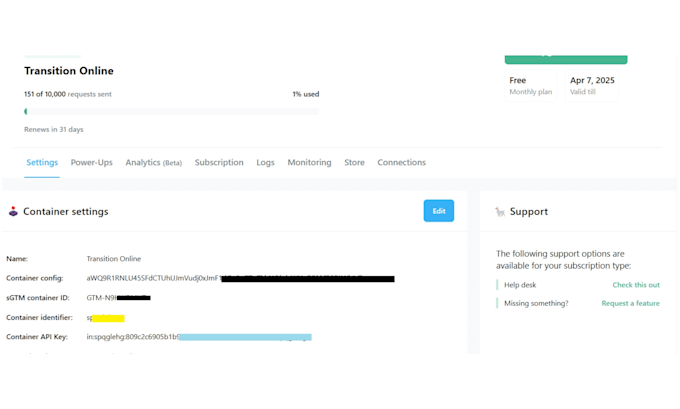The height and width of the screenshot is (409, 680).
Task: Switch to the Store tab
Action: (354, 163)
